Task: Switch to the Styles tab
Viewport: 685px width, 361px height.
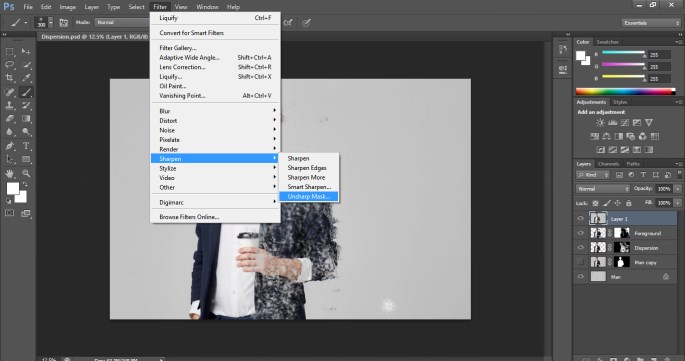Action: click(x=619, y=102)
